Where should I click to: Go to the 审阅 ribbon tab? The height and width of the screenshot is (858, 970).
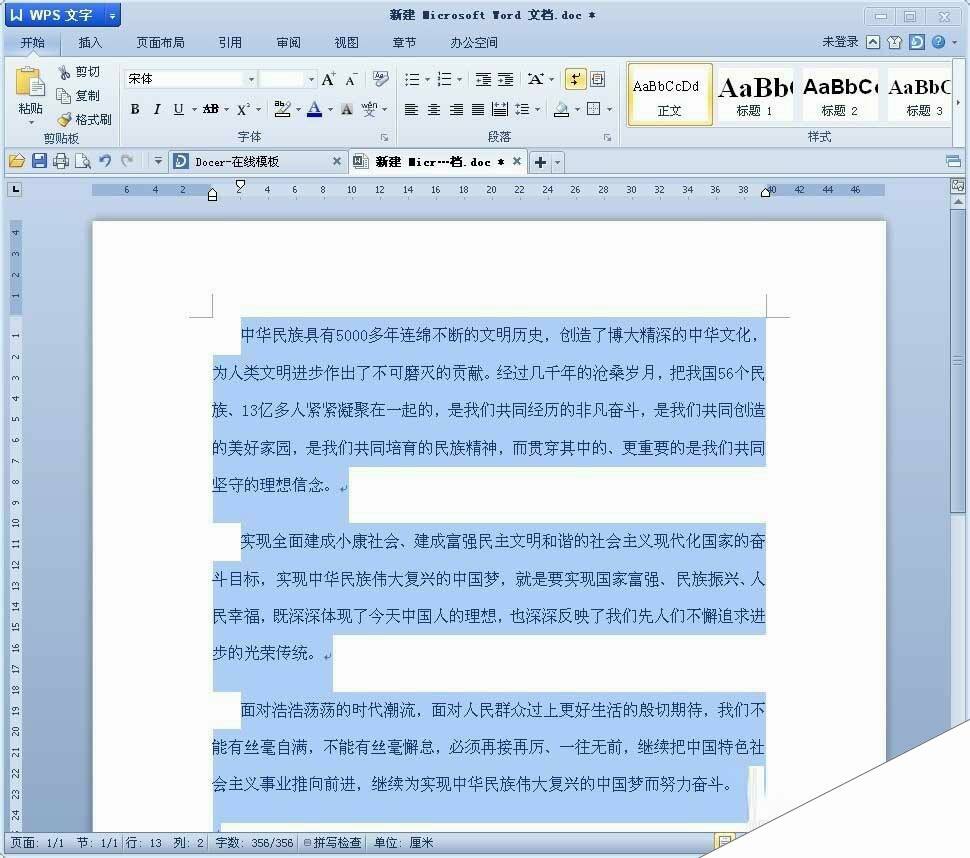pos(288,43)
